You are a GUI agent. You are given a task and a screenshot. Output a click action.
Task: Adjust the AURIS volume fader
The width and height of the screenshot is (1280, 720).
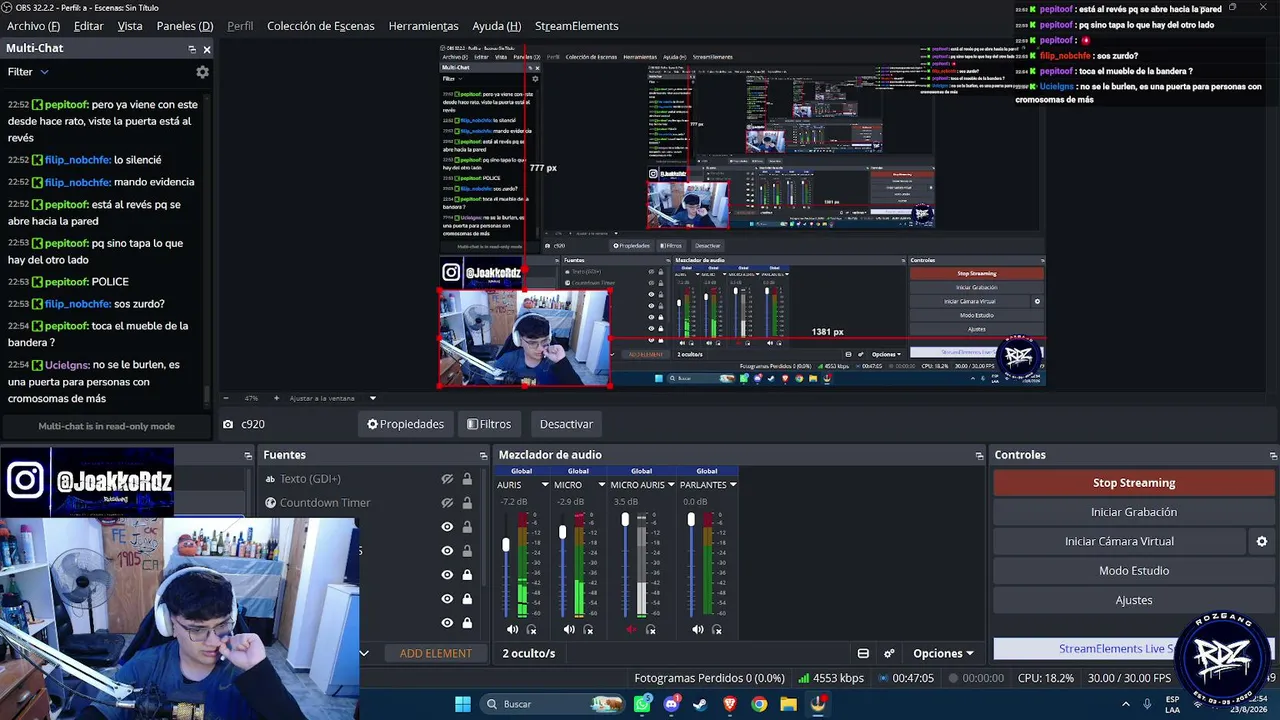coord(506,545)
